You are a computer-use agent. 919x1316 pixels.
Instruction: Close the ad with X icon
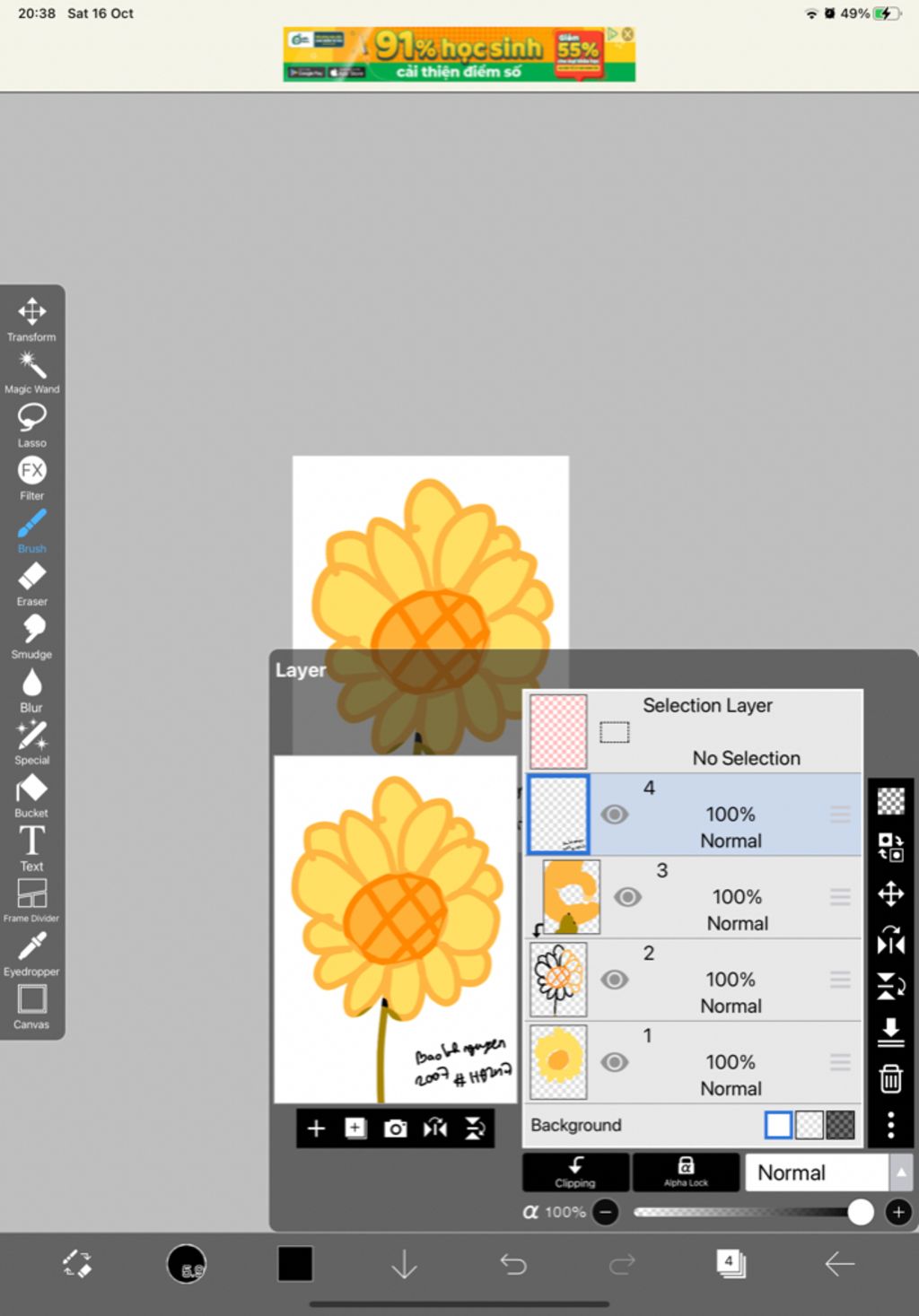click(627, 34)
